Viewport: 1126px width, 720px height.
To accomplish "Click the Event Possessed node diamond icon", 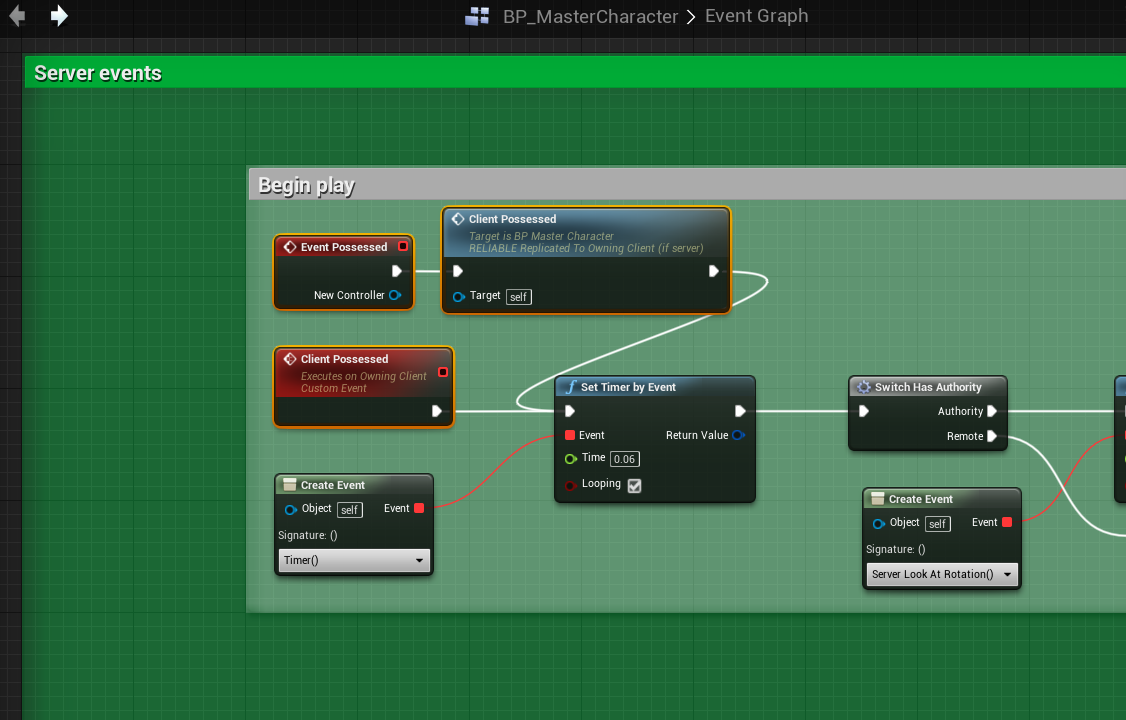I will [290, 247].
